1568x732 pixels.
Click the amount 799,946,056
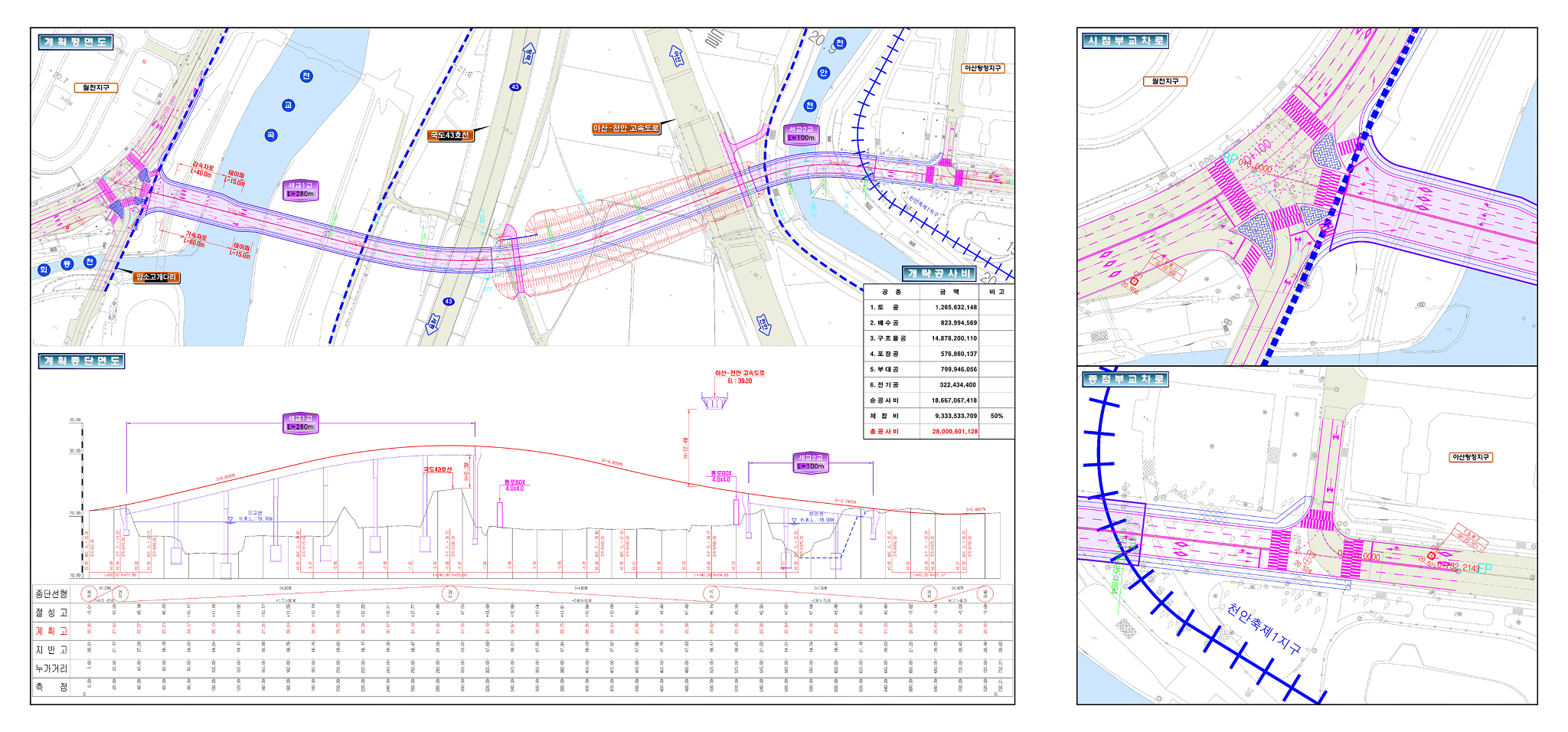(959, 369)
